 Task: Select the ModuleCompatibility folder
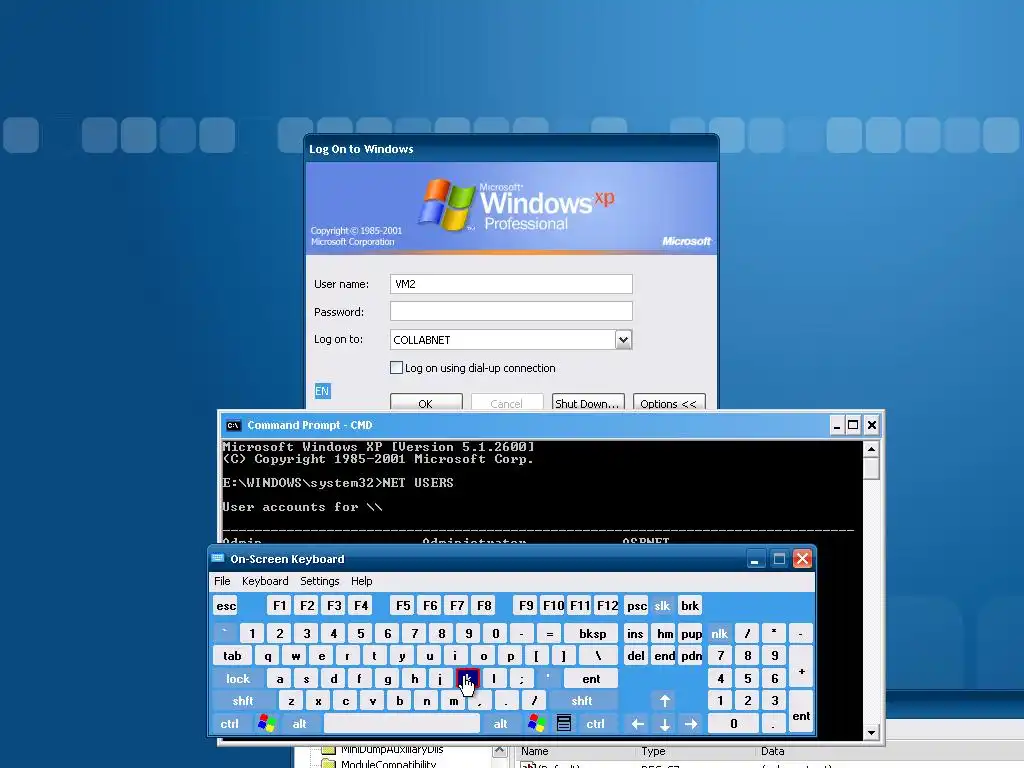point(388,763)
